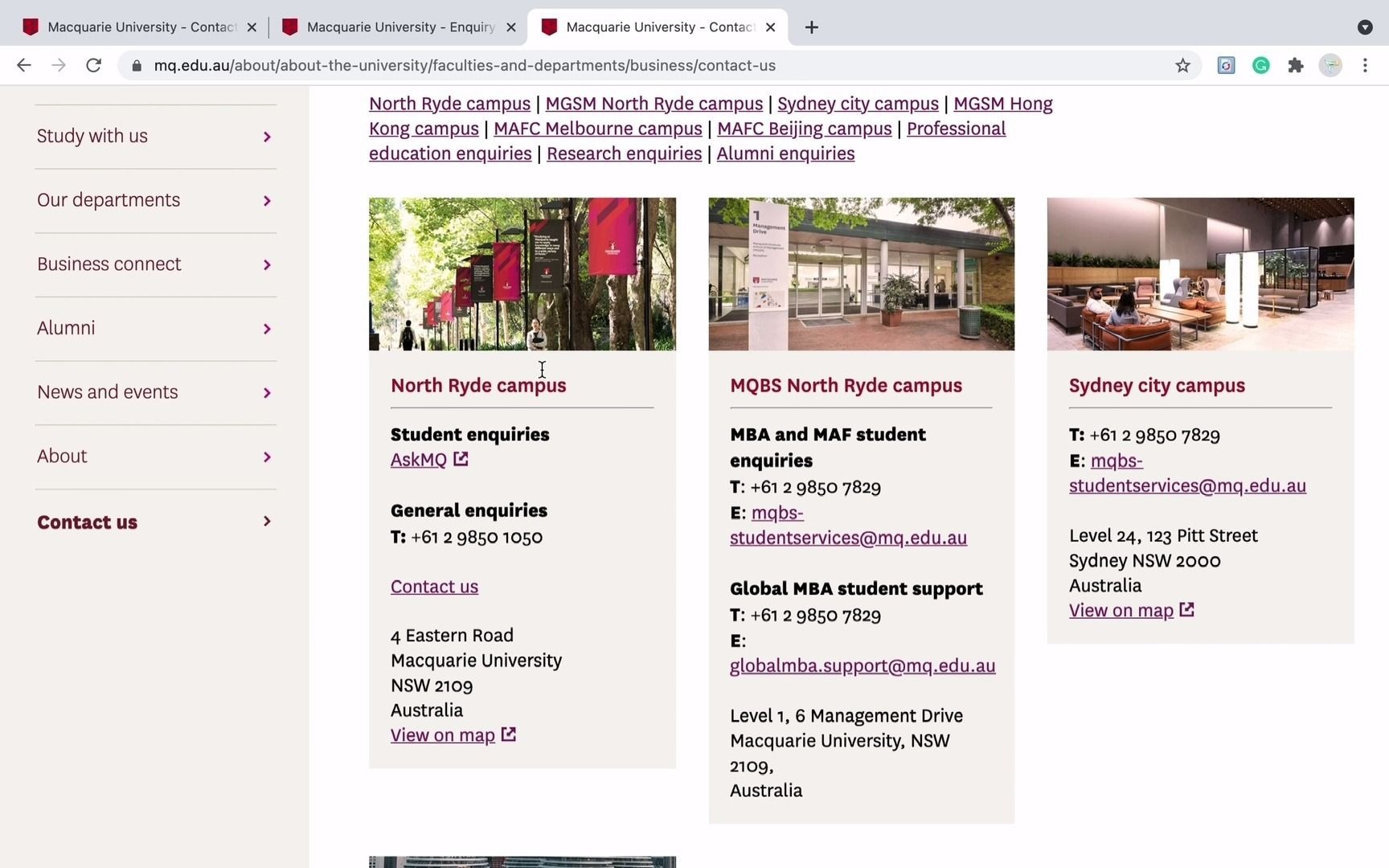
Task: Click the external icon beside North Ryde View on map
Action: pos(509,735)
